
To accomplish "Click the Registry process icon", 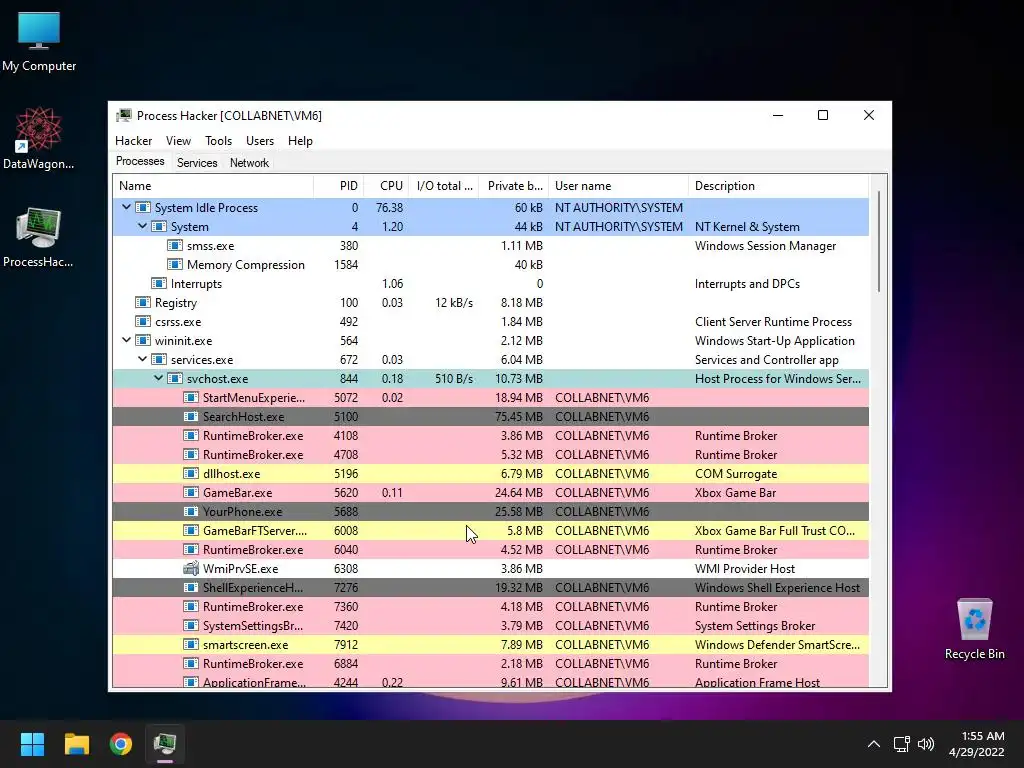I will (142, 302).
